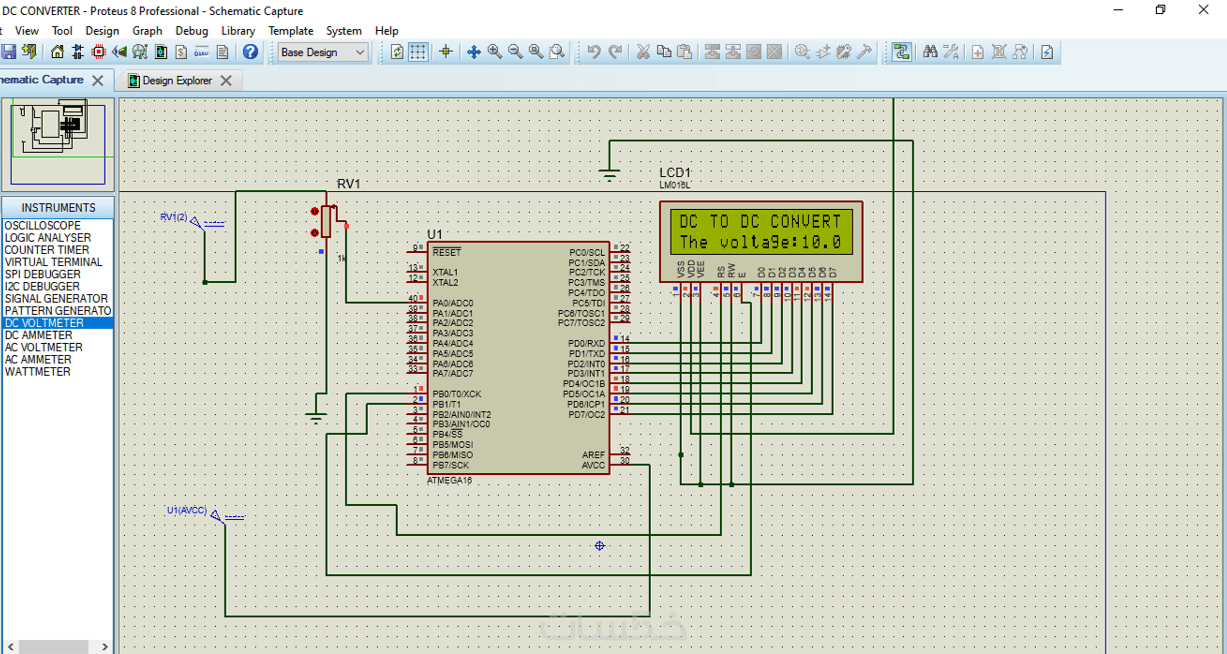Screen dimensions: 1227x654
Task: Open the Library menu
Action: point(238,31)
